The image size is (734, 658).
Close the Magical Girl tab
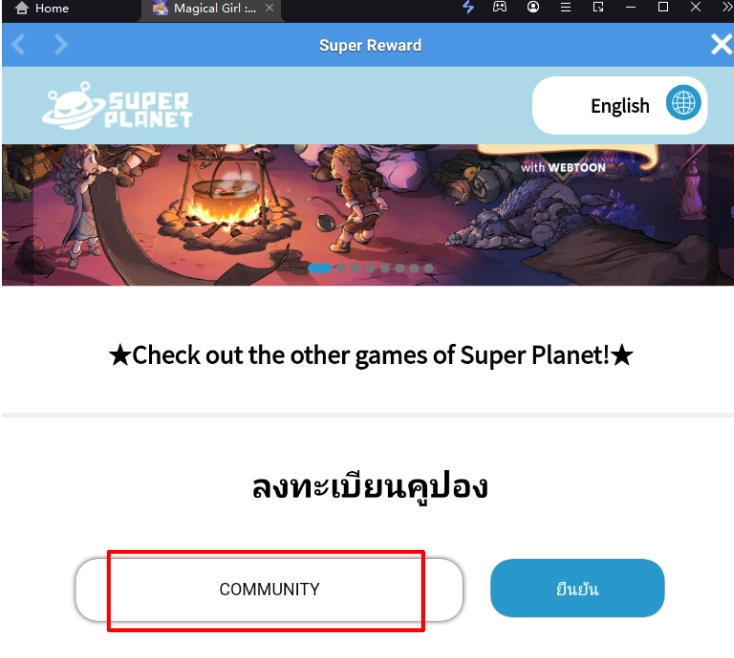[270, 8]
